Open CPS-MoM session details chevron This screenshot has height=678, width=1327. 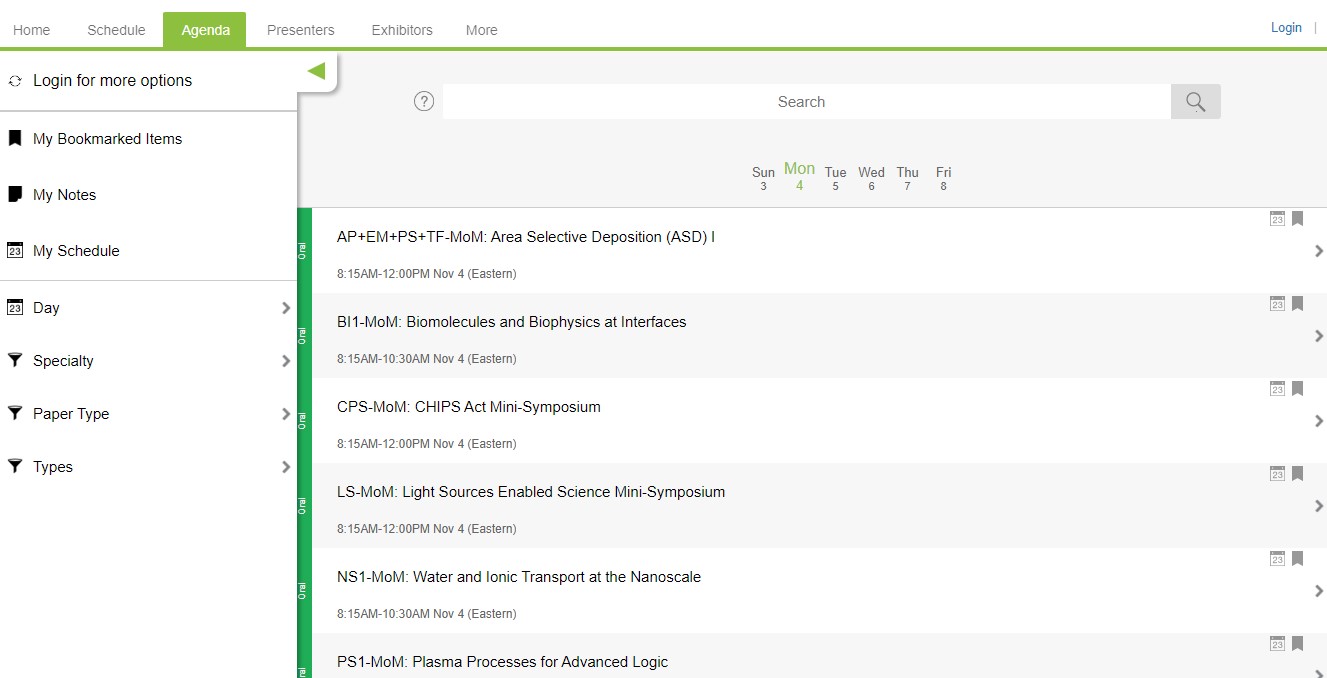[x=1319, y=421]
